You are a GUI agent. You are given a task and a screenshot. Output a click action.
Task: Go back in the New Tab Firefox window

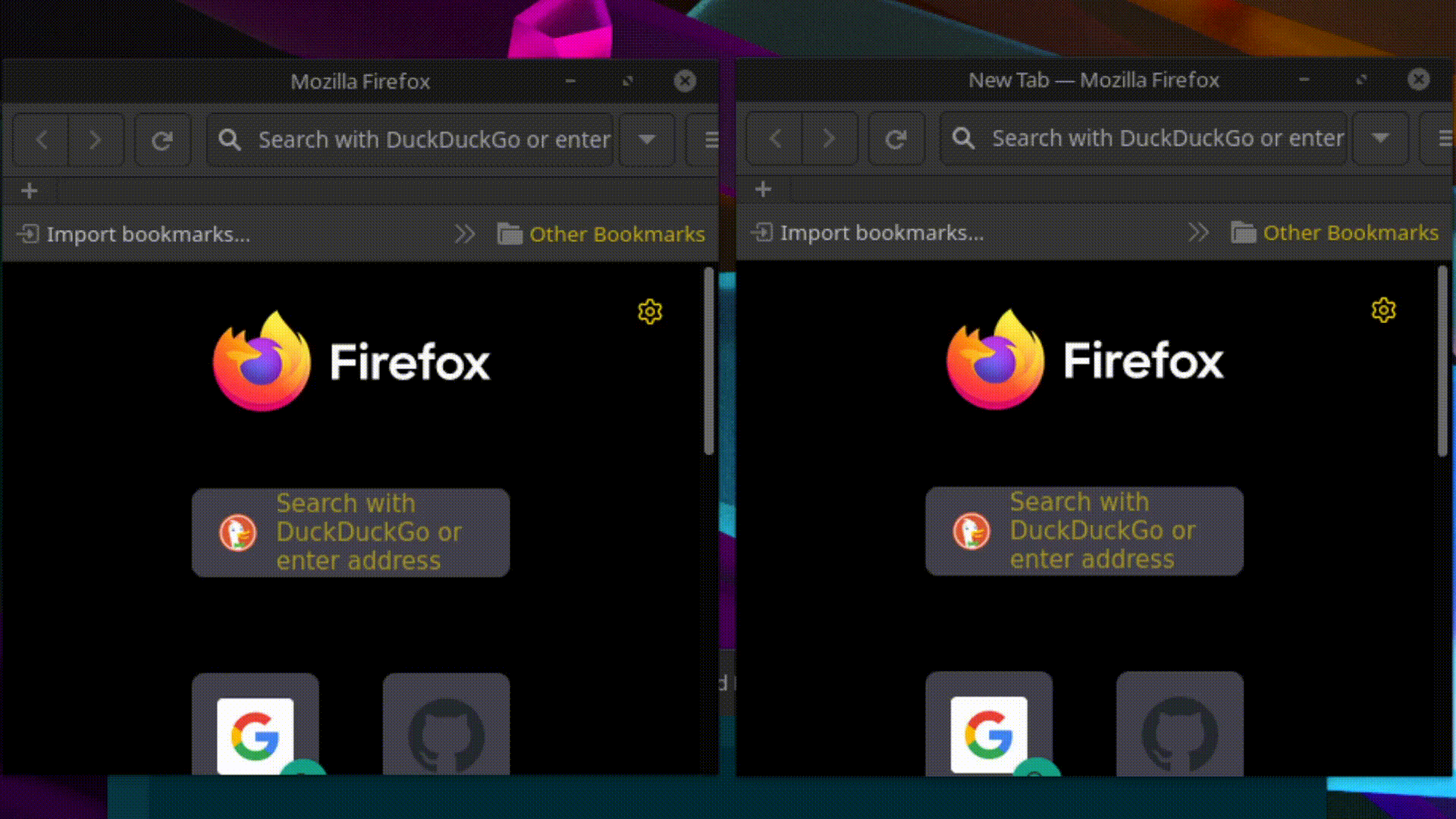(x=774, y=138)
